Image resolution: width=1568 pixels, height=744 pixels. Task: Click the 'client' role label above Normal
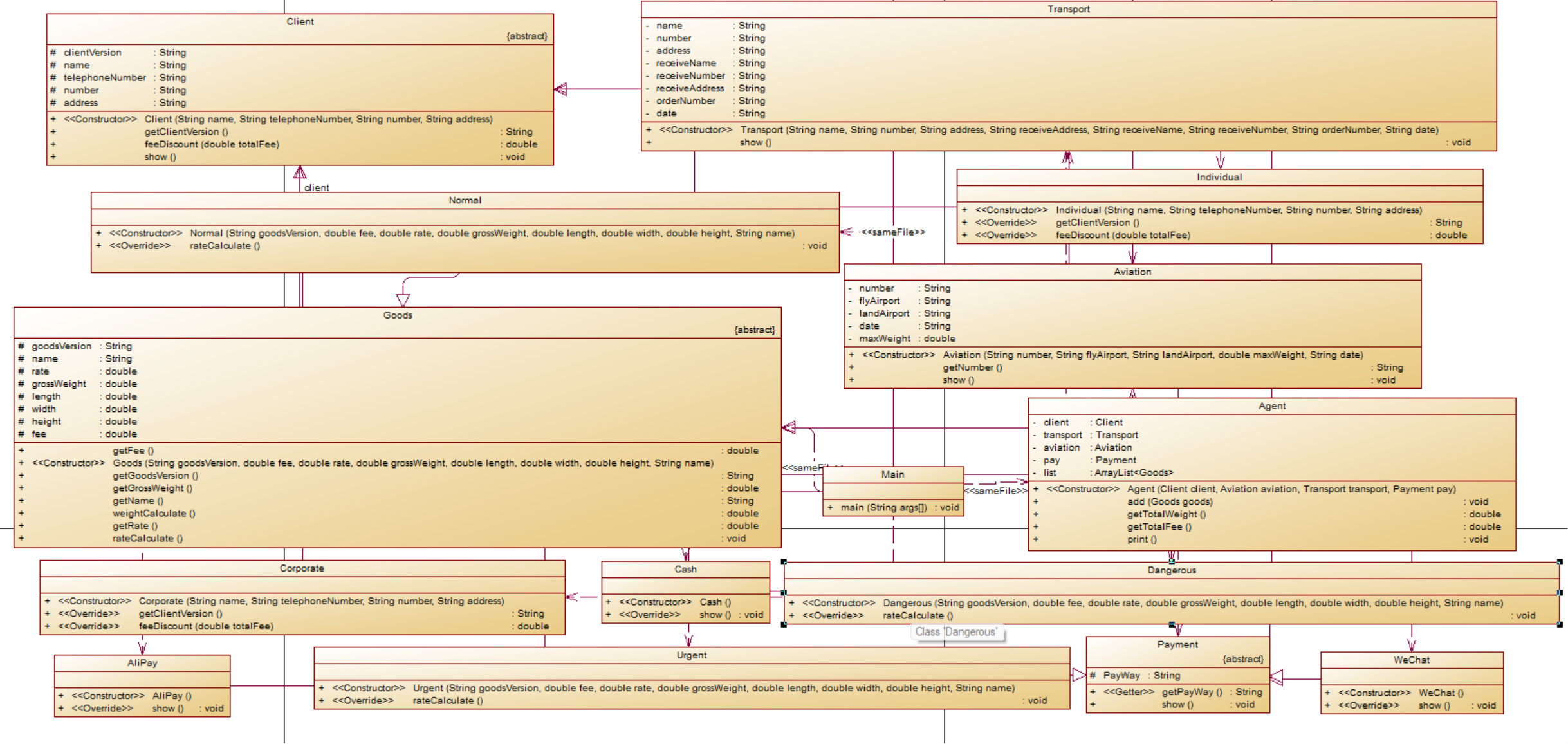(x=317, y=187)
